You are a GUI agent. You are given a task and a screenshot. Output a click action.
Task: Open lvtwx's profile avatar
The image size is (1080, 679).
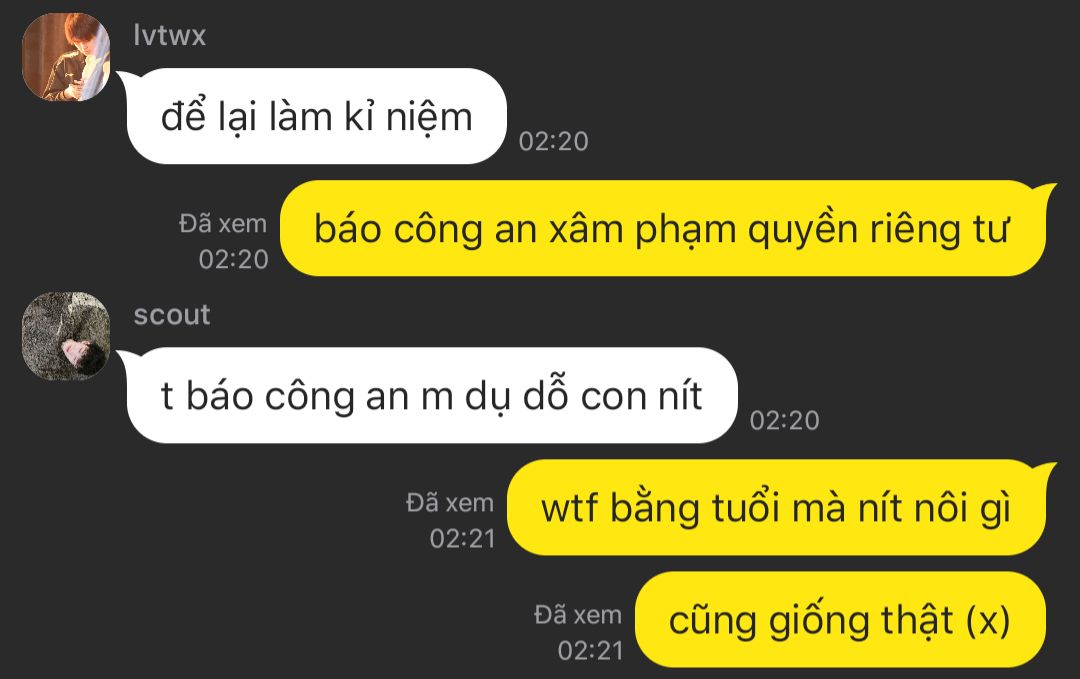pos(66,56)
